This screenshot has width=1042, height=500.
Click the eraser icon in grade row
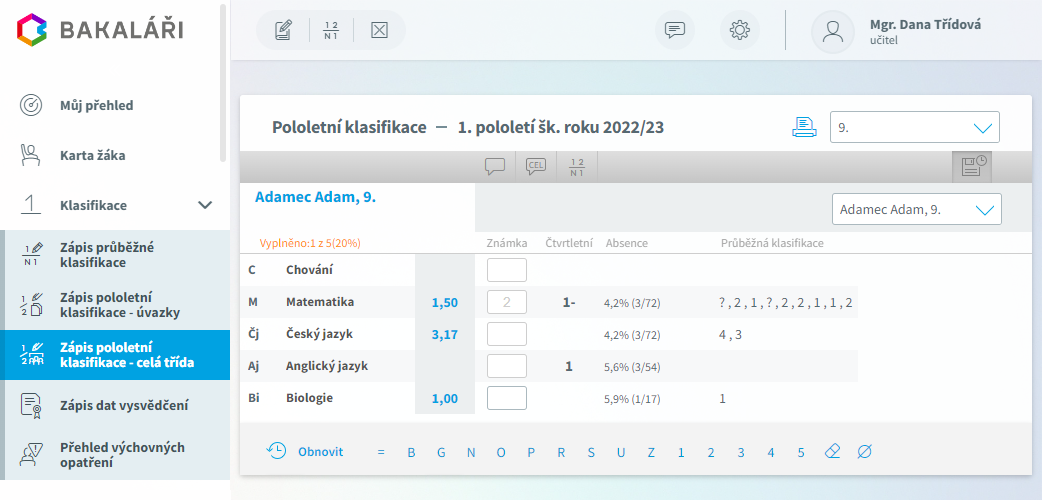click(x=833, y=452)
